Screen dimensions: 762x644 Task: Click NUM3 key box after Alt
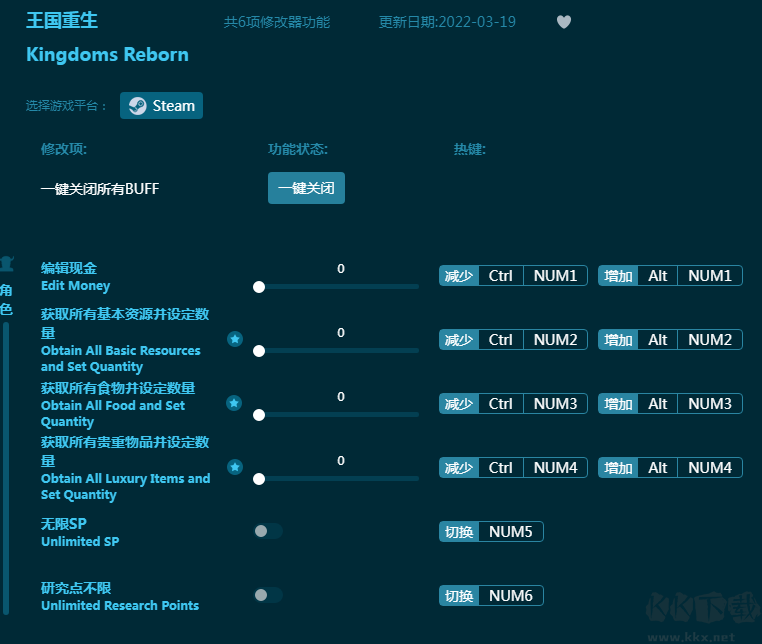click(710, 403)
